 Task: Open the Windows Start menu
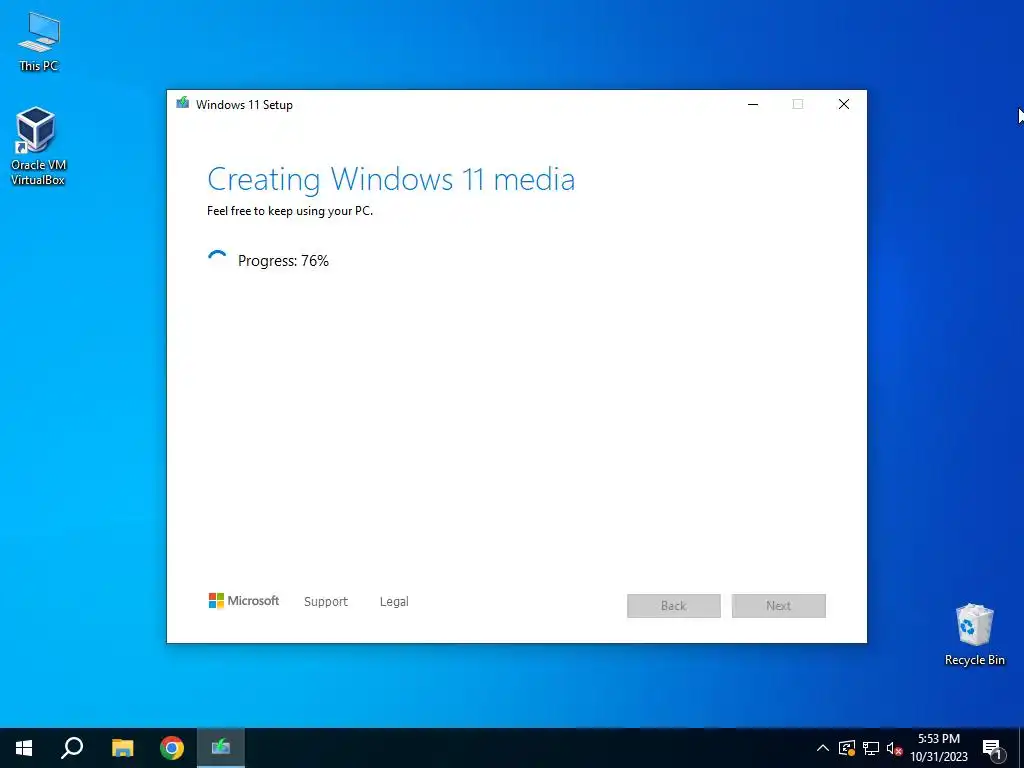pyautogui.click(x=24, y=748)
